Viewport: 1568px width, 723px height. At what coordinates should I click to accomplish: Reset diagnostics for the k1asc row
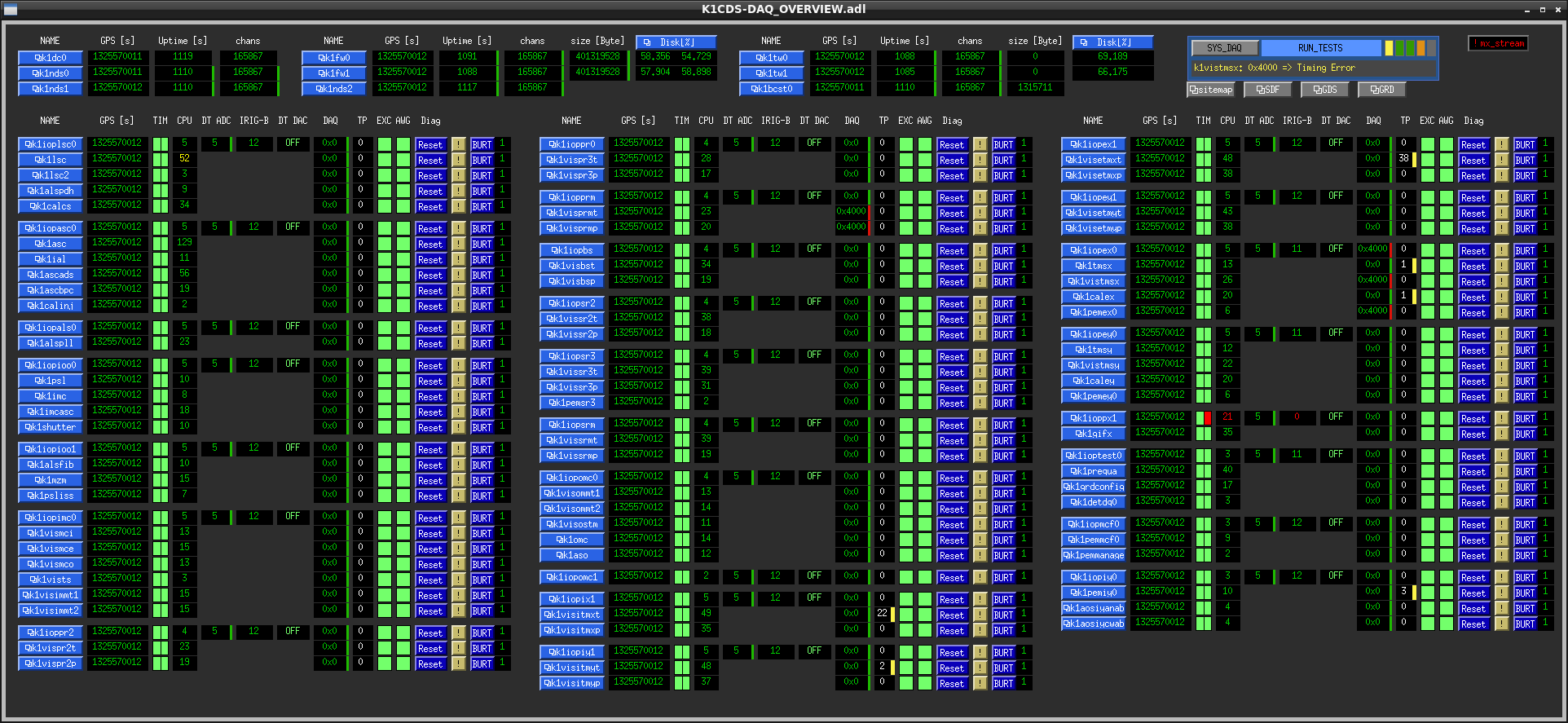click(430, 245)
